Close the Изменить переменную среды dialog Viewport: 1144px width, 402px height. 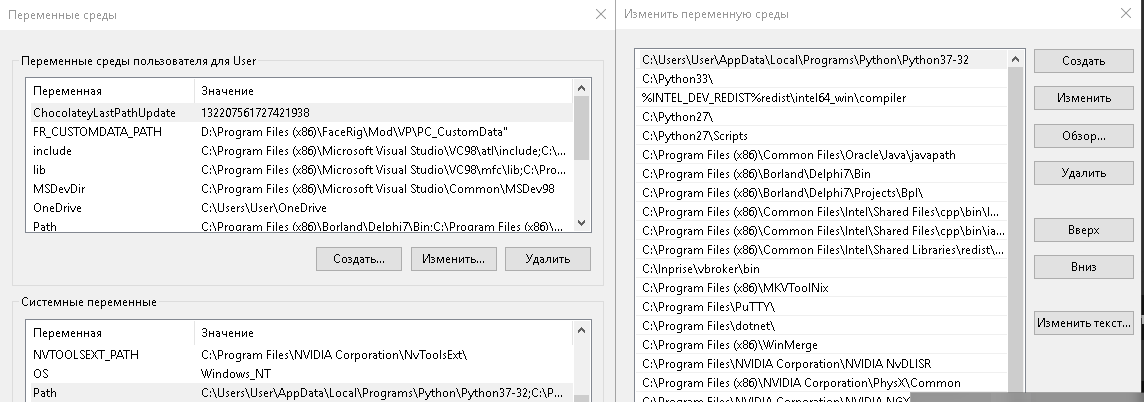click(x=1128, y=14)
